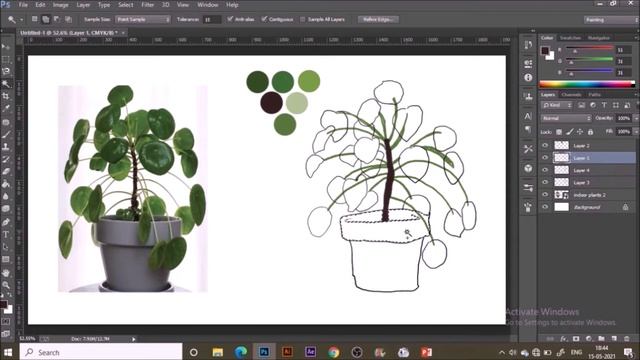This screenshot has width=640, height=360.
Task: Delete layer using trash icon
Action: tap(627, 338)
